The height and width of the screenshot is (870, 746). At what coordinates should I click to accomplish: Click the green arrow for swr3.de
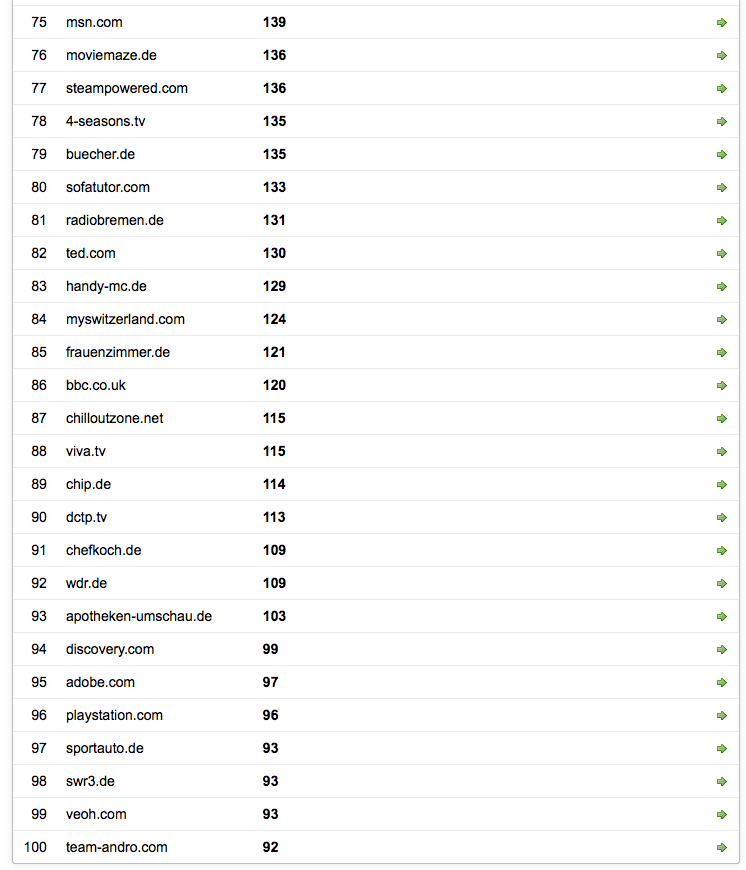[721, 781]
